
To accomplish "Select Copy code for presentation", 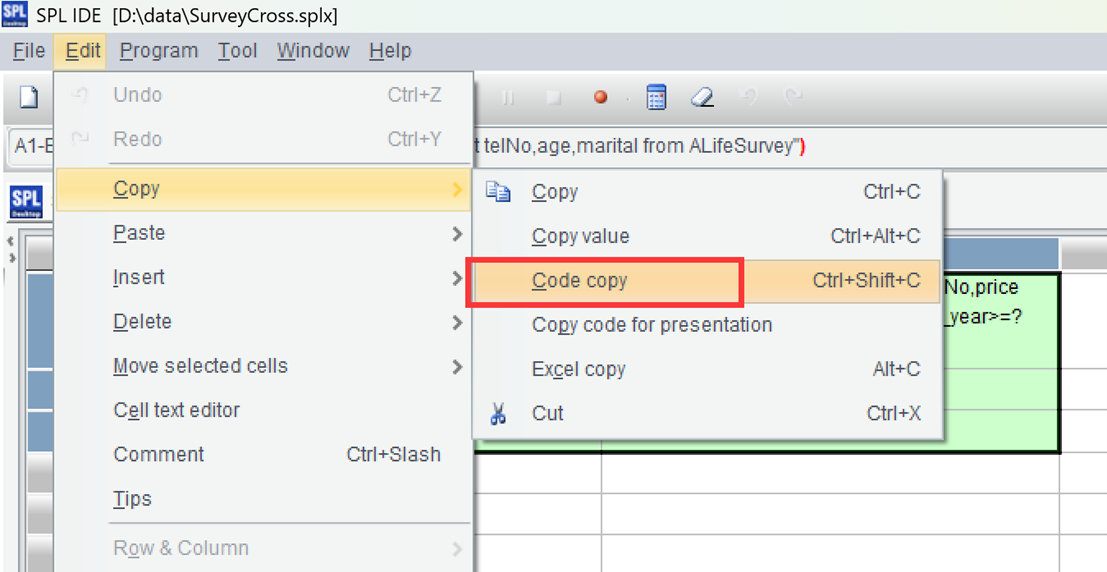I will coord(652,325).
